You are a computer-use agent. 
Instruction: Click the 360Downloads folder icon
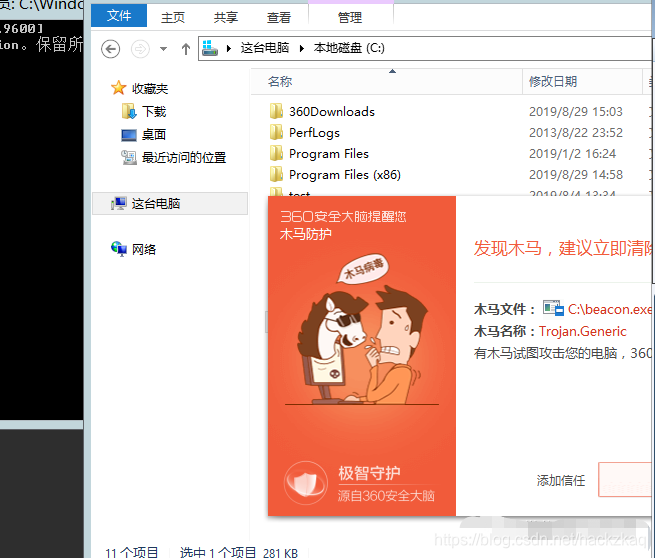click(x=276, y=111)
